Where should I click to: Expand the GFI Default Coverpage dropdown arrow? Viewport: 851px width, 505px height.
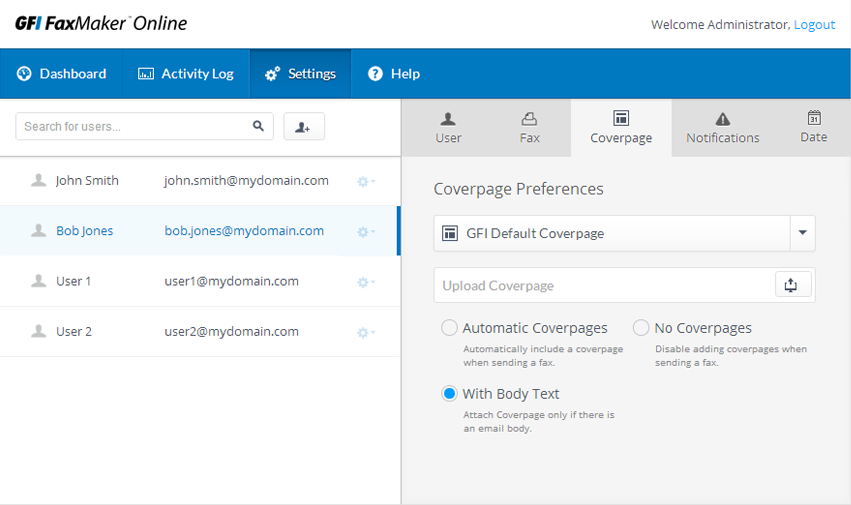tap(802, 233)
